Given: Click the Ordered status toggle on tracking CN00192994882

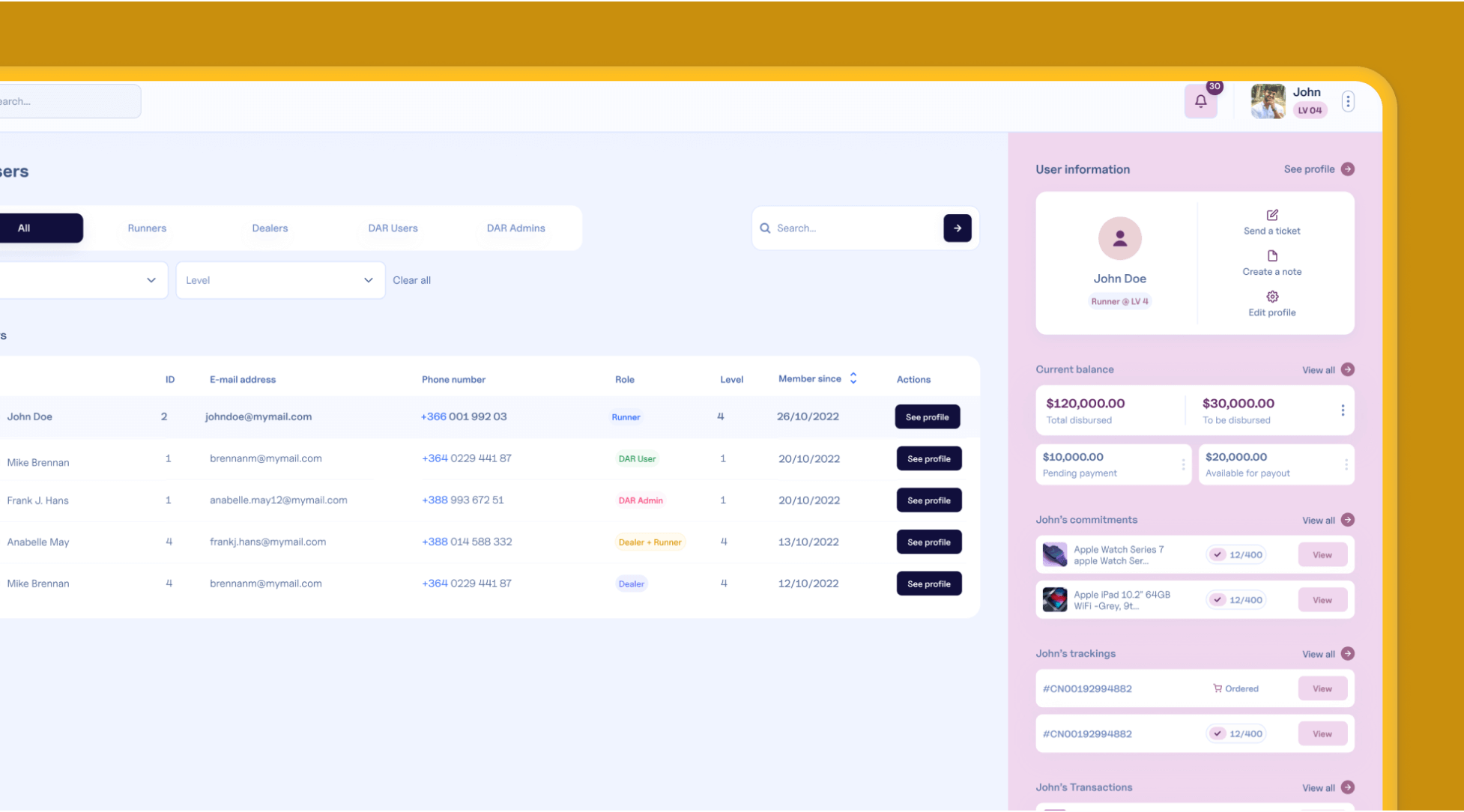Looking at the screenshot, I should coord(1235,688).
